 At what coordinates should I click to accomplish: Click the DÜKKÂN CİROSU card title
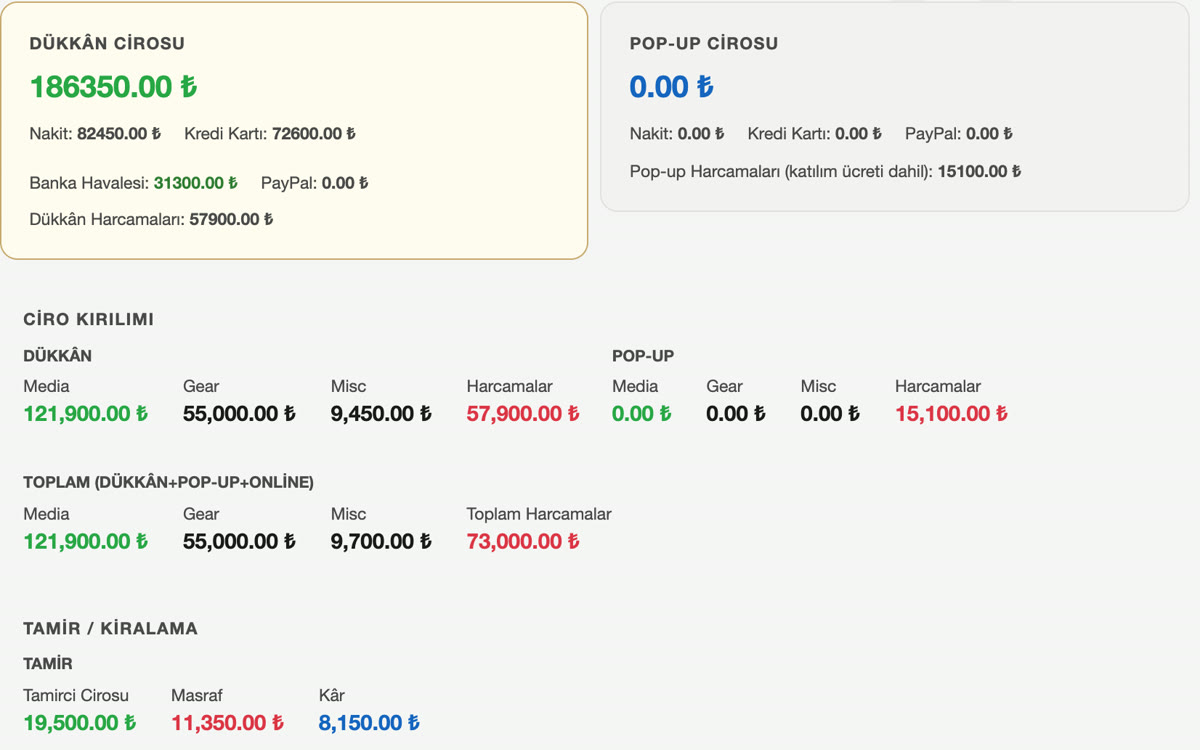click(107, 43)
